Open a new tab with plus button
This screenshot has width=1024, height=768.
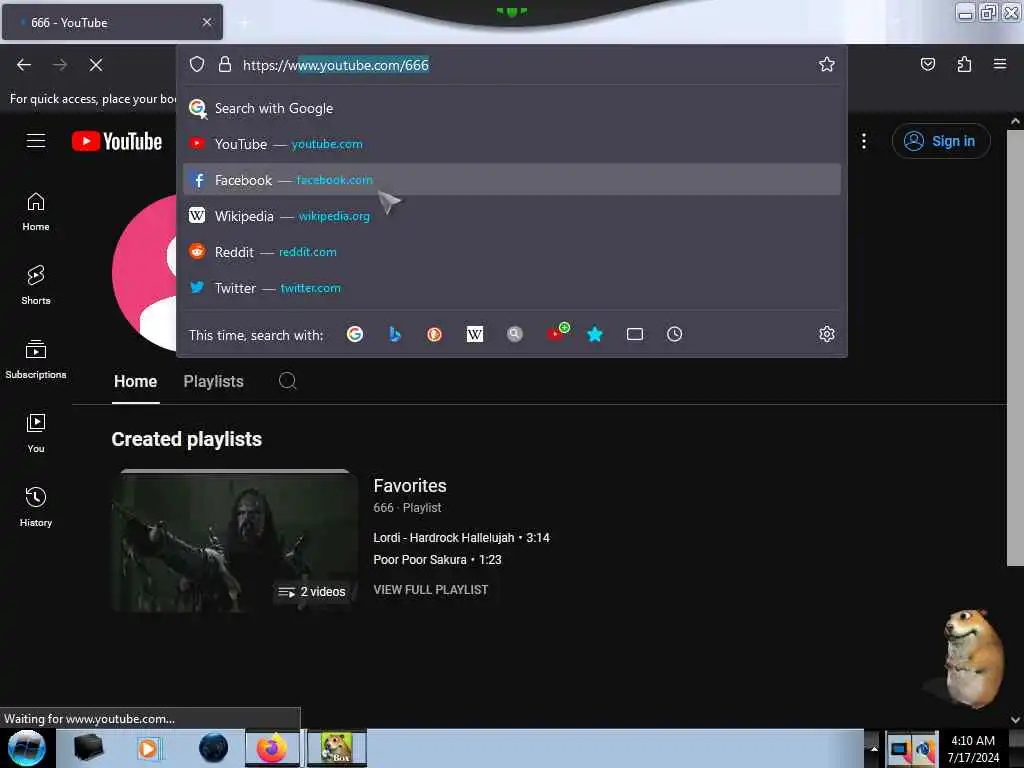pos(244,22)
